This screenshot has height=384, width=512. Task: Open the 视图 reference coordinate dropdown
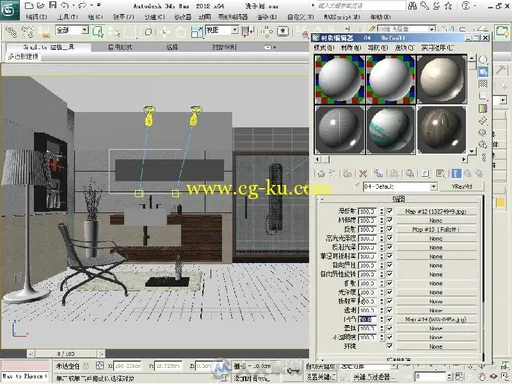(x=235, y=30)
